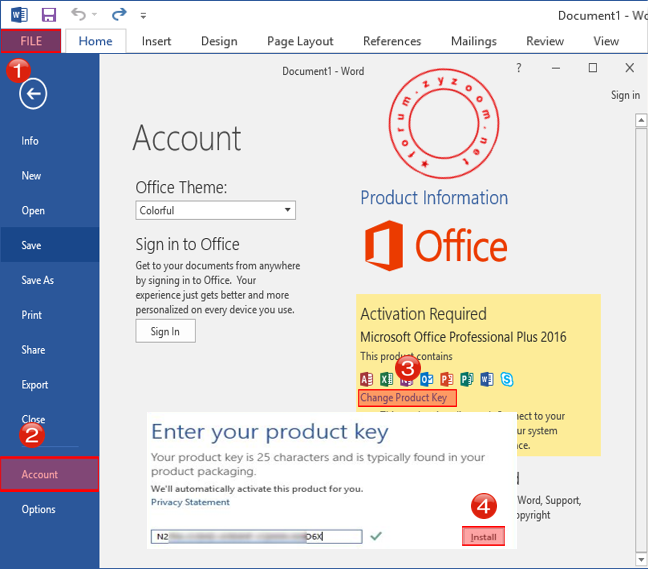Image resolution: width=648 pixels, height=569 pixels.
Task: Open the Customize Quick Access Toolbar dropdown
Action: (x=143, y=16)
